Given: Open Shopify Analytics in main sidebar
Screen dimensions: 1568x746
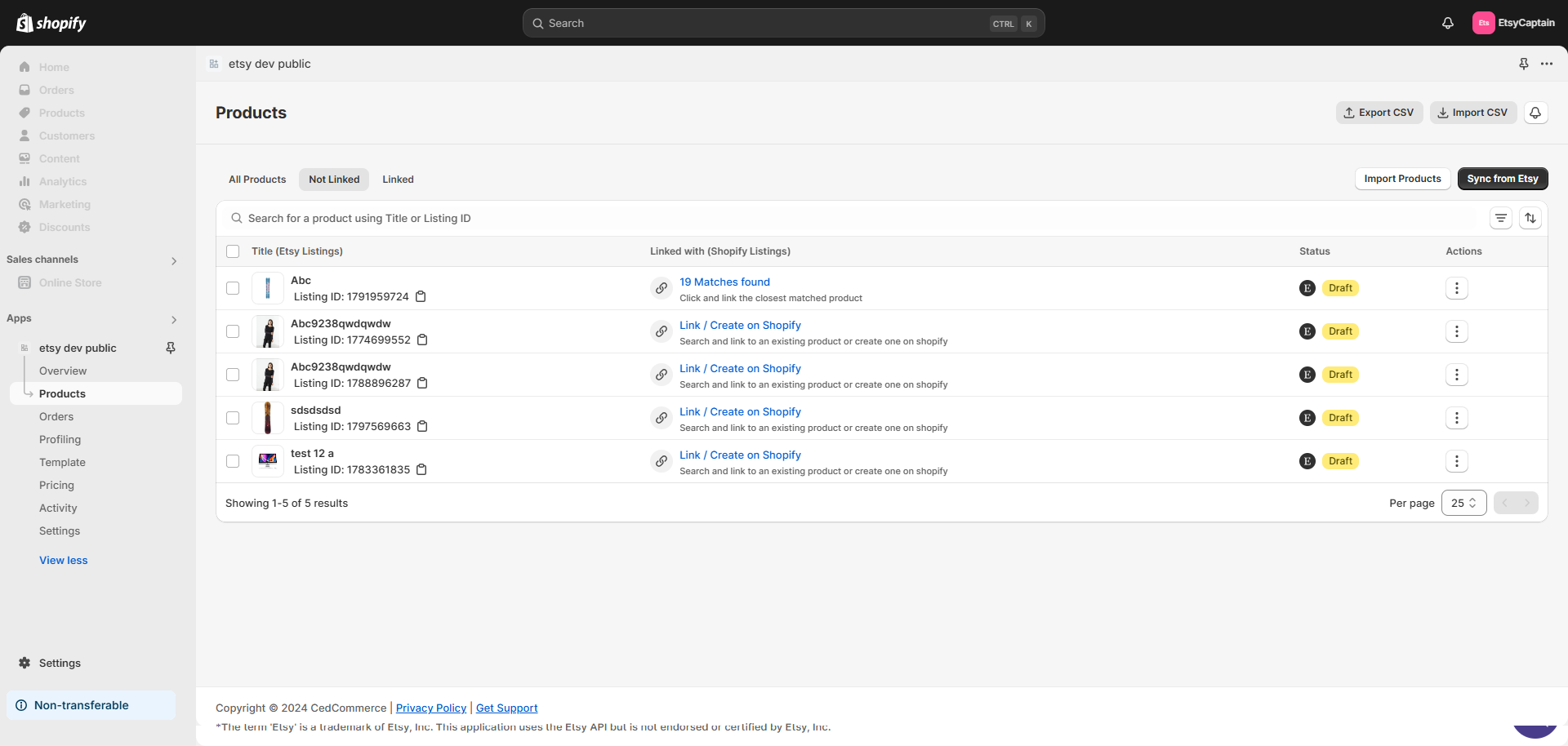Looking at the screenshot, I should click(x=63, y=181).
